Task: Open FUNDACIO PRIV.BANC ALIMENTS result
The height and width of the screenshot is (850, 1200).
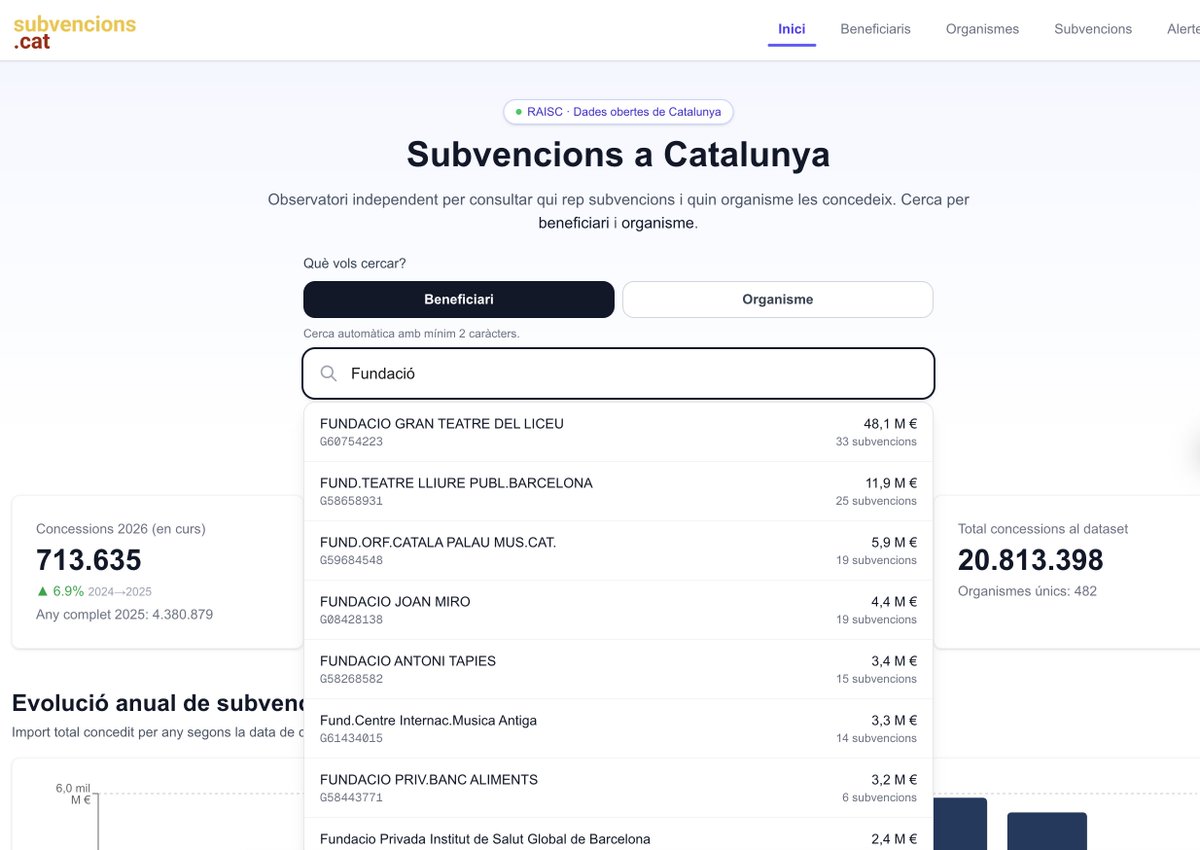Action: tap(618, 788)
